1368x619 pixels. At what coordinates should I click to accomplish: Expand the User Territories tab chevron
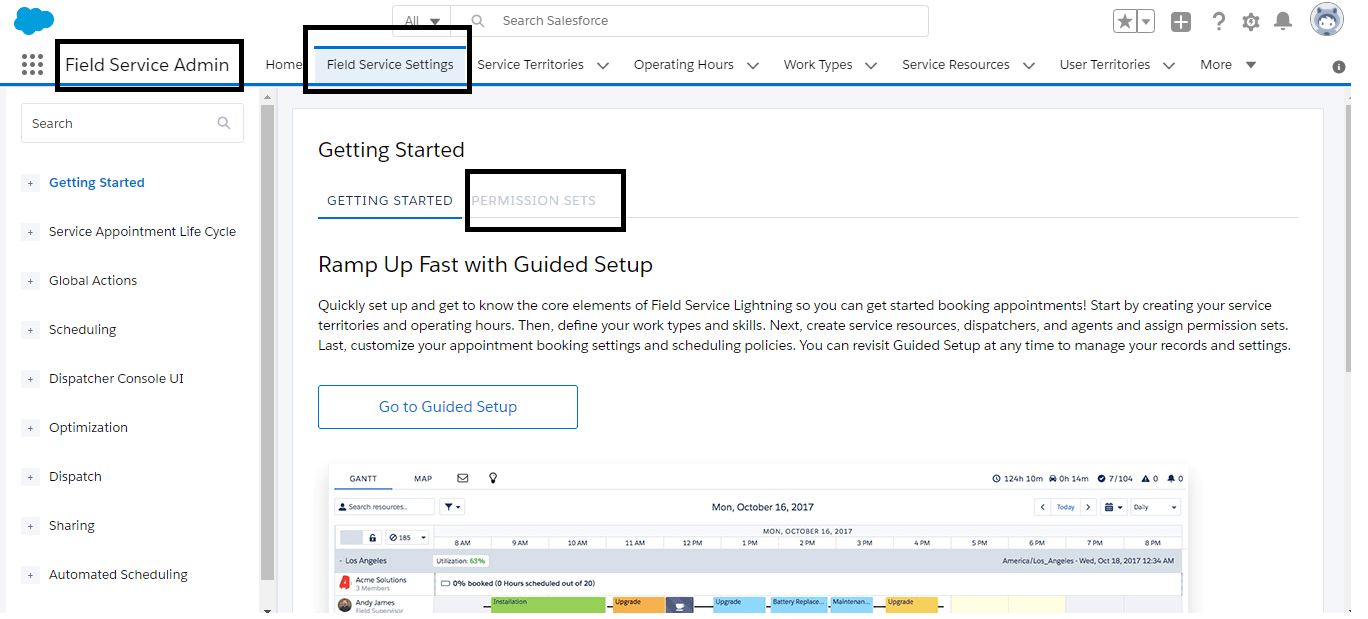(x=1169, y=65)
